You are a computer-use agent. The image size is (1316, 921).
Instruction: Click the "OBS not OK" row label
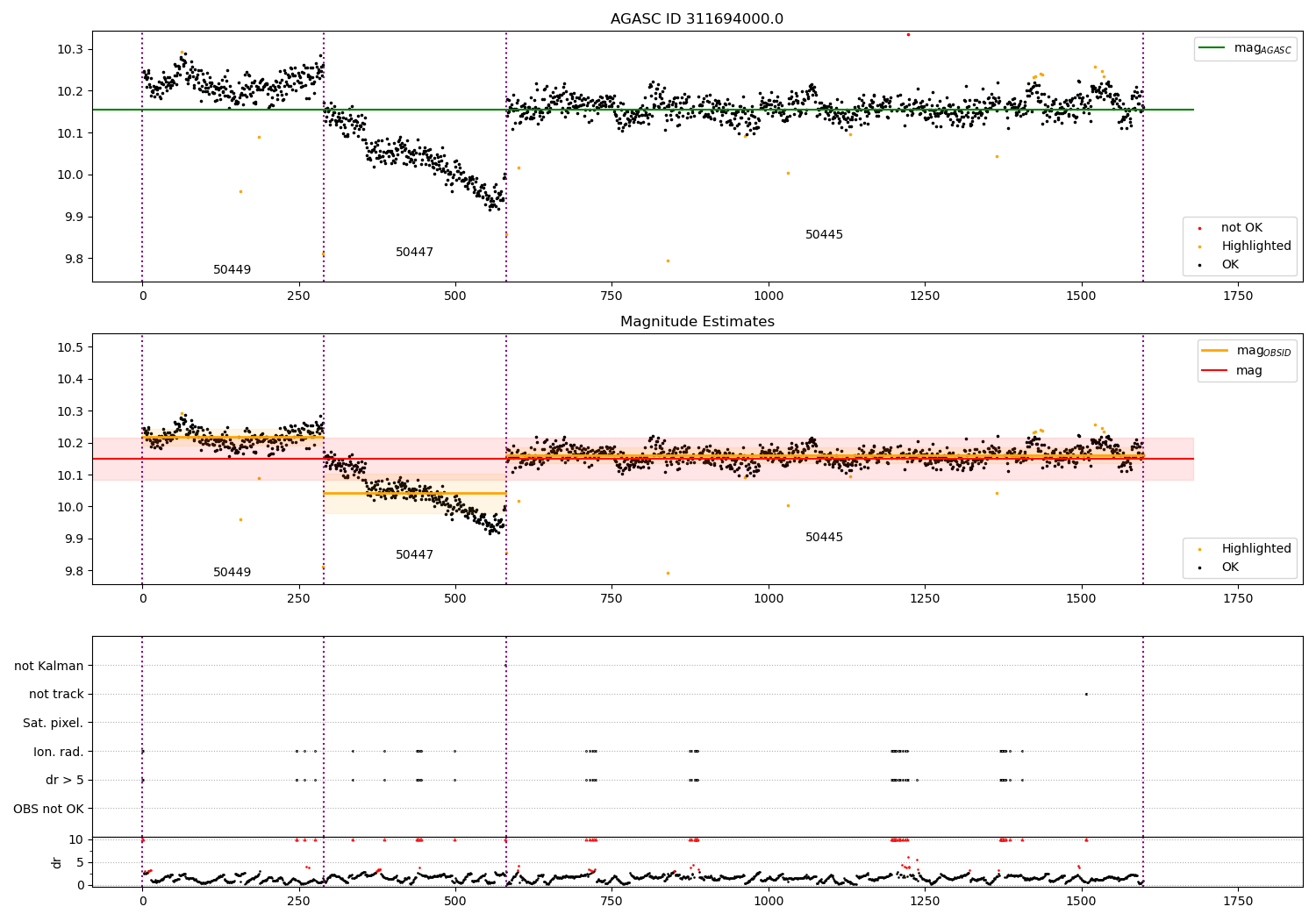[49, 809]
